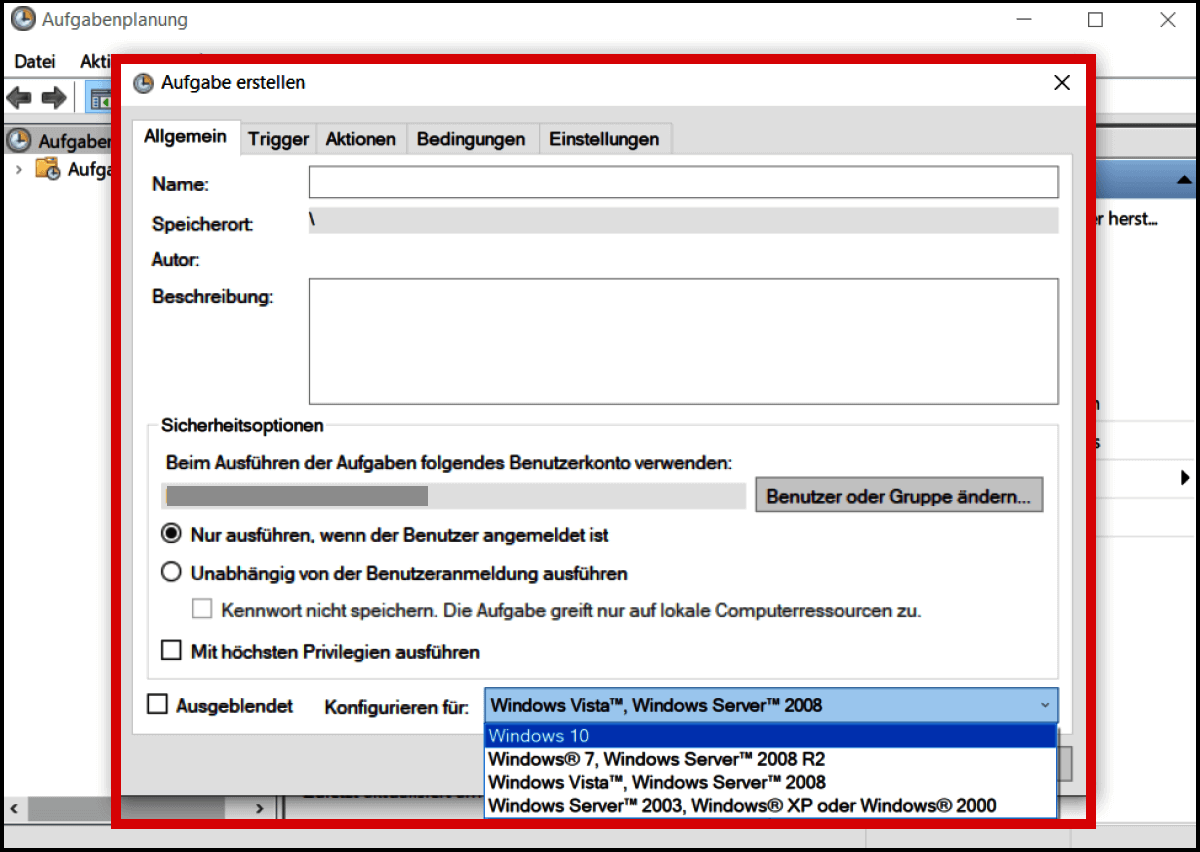Enable the Ausgeblendet checkbox
This screenshot has width=1200, height=852.
156,704
